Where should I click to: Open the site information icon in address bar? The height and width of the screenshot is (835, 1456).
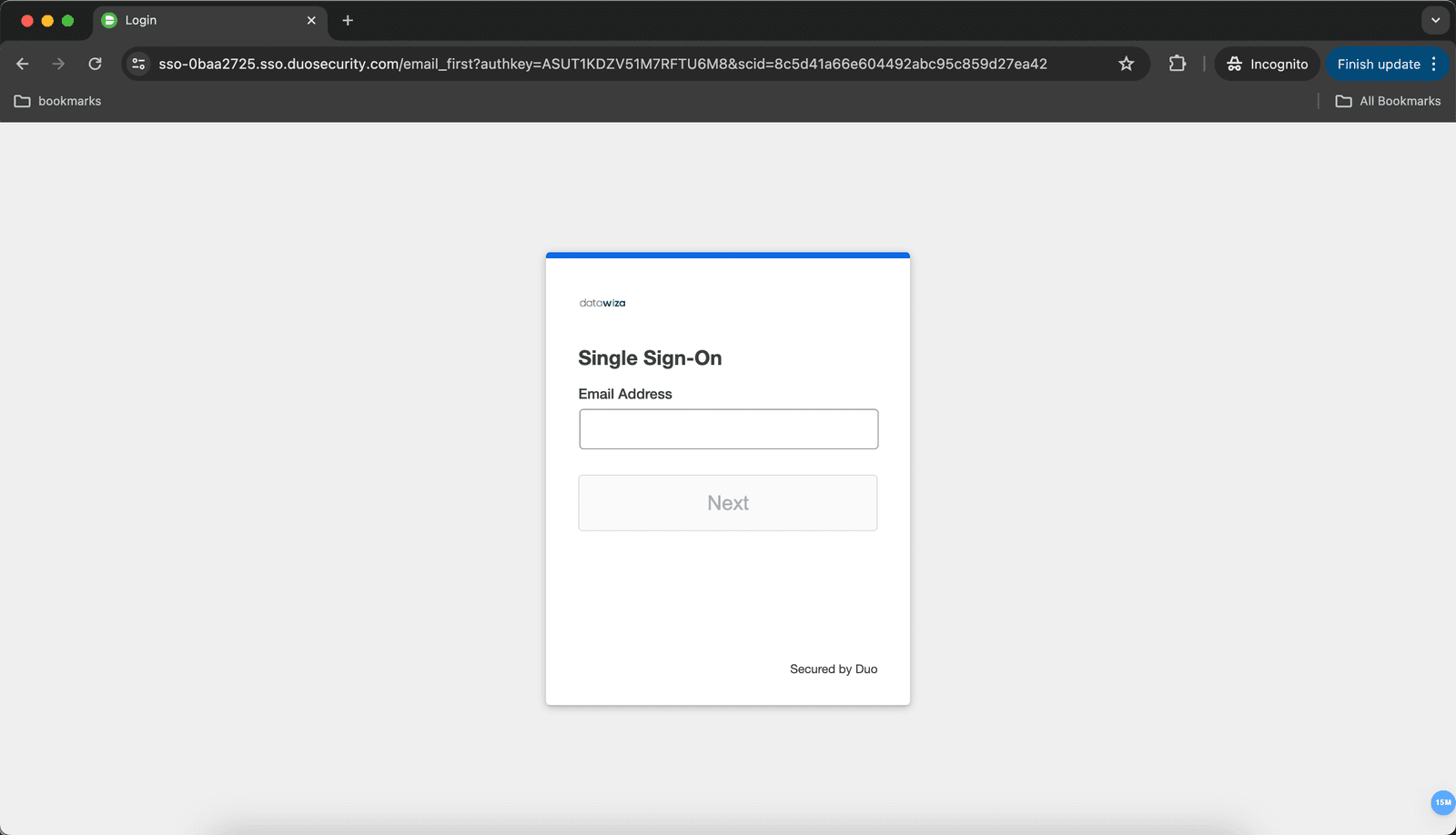pyautogui.click(x=138, y=64)
